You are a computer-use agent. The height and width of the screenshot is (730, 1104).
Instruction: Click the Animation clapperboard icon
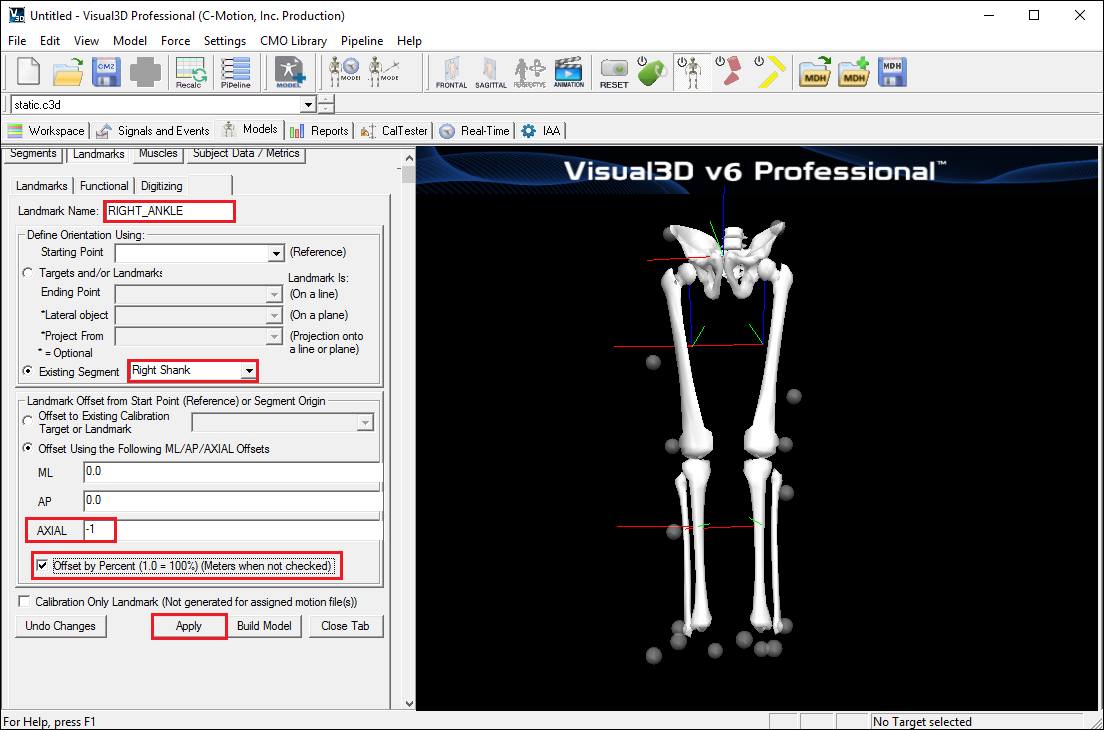click(569, 73)
